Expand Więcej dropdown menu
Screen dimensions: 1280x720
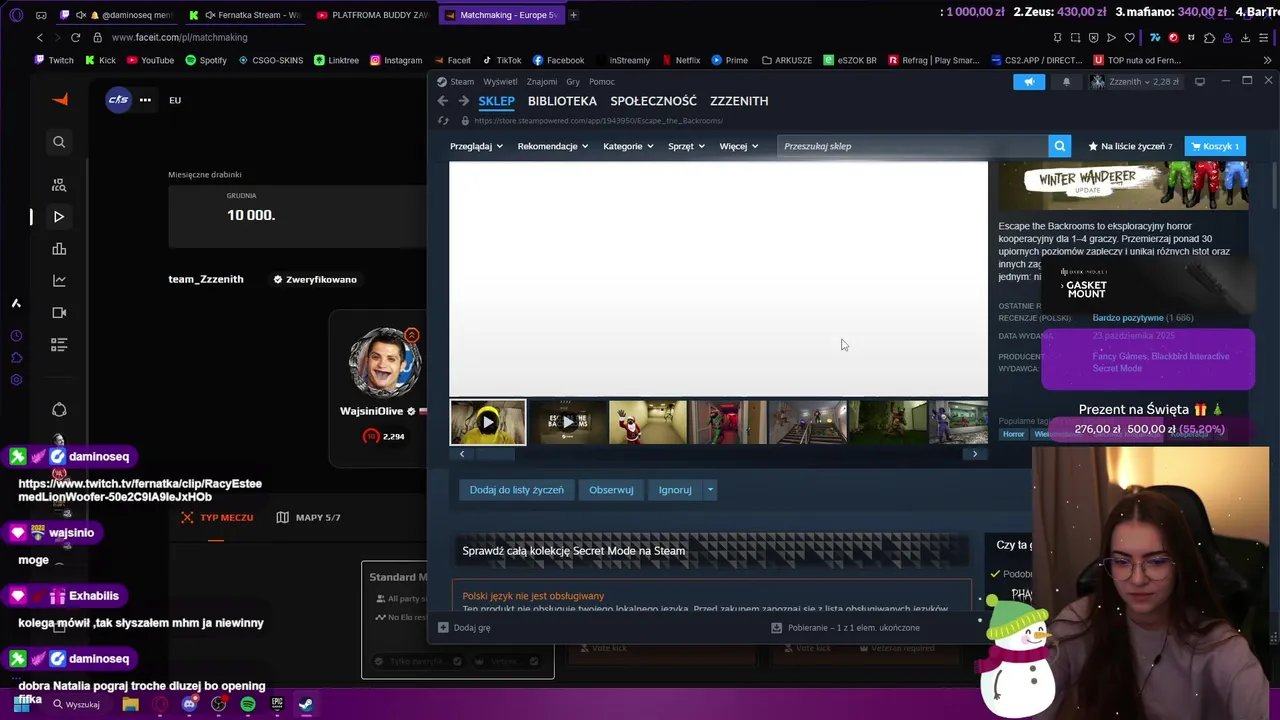click(x=739, y=146)
